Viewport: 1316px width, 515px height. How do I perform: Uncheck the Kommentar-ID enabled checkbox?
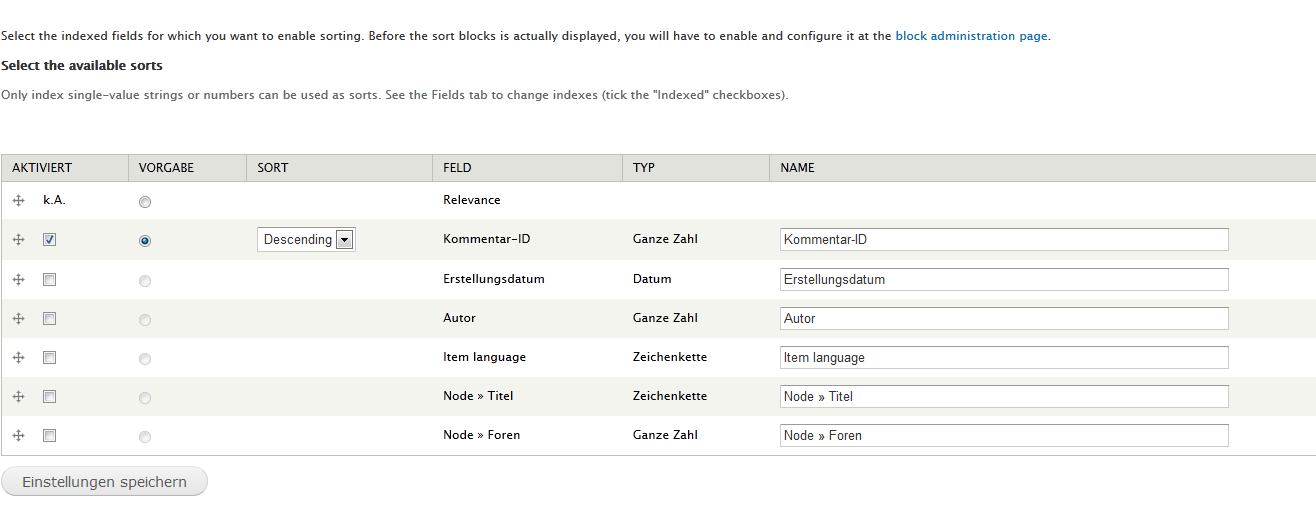[x=50, y=240]
